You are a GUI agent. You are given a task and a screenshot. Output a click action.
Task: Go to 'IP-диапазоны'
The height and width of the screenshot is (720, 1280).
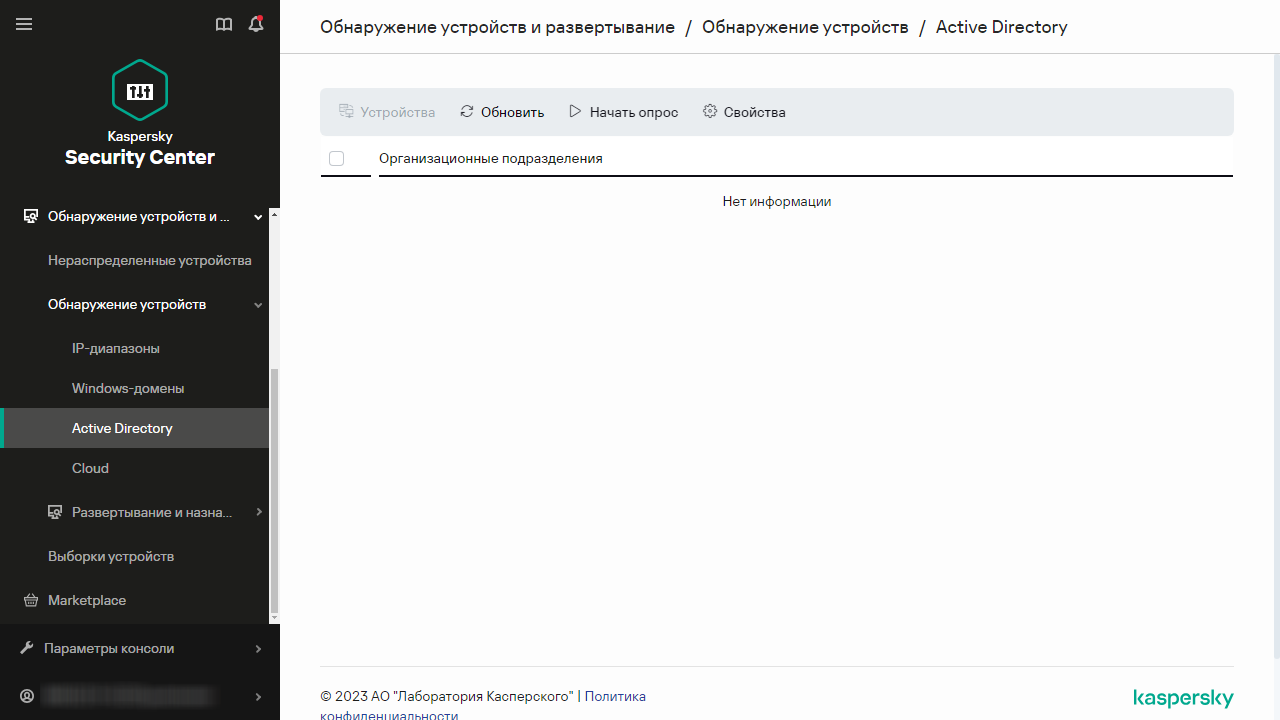click(x=116, y=348)
